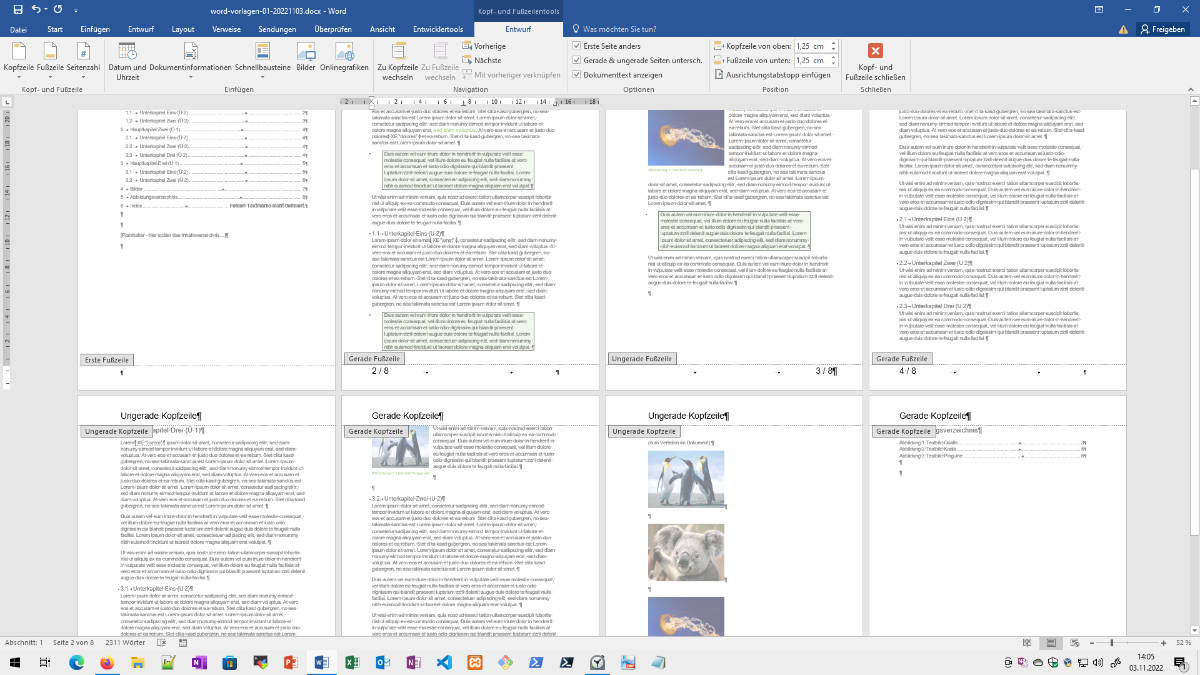Expand Schnellbausteine quick parts menu
The height and width of the screenshot is (675, 1200).
[262, 60]
